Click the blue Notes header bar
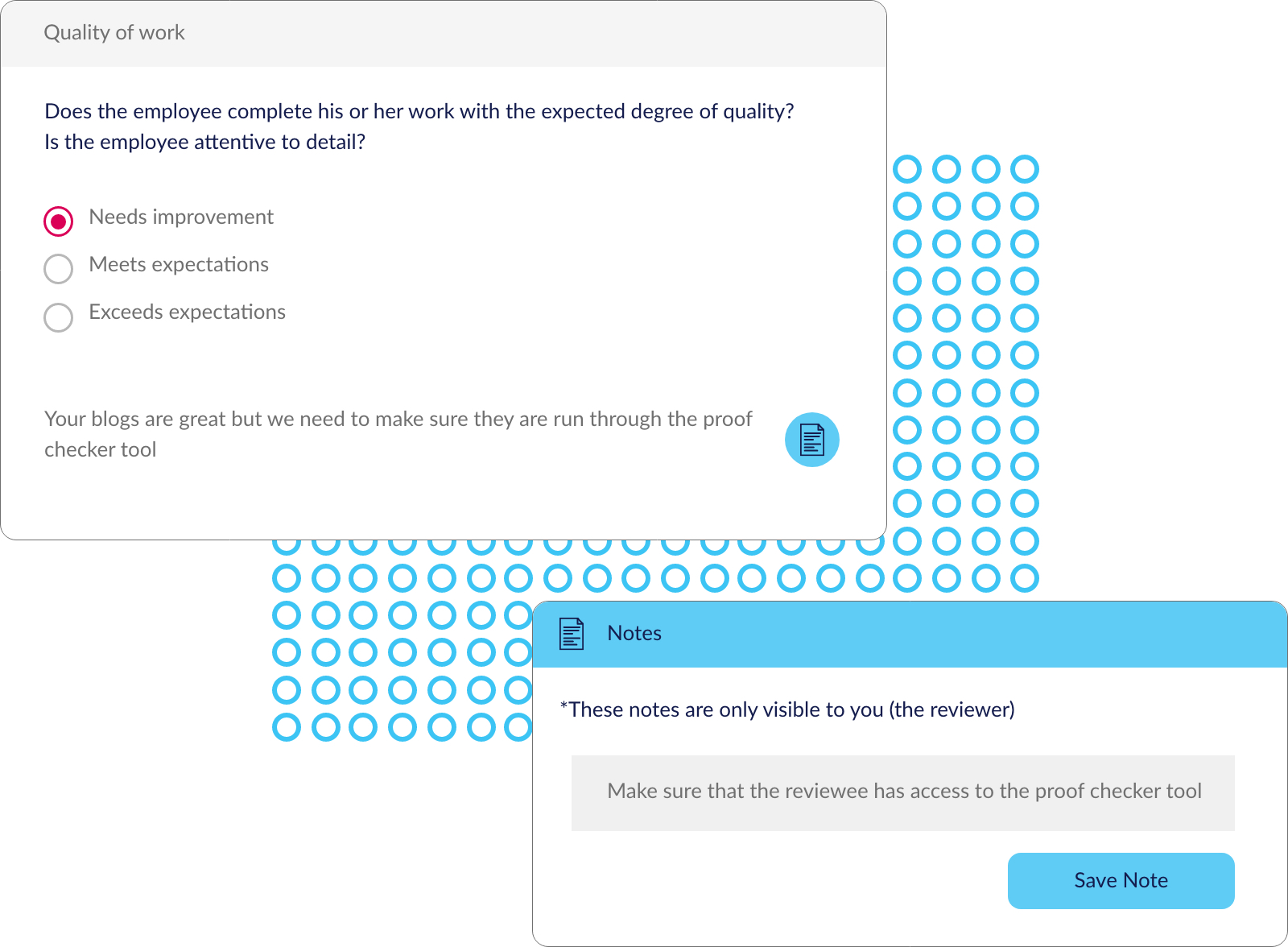The image size is (1288, 947). click(x=910, y=634)
